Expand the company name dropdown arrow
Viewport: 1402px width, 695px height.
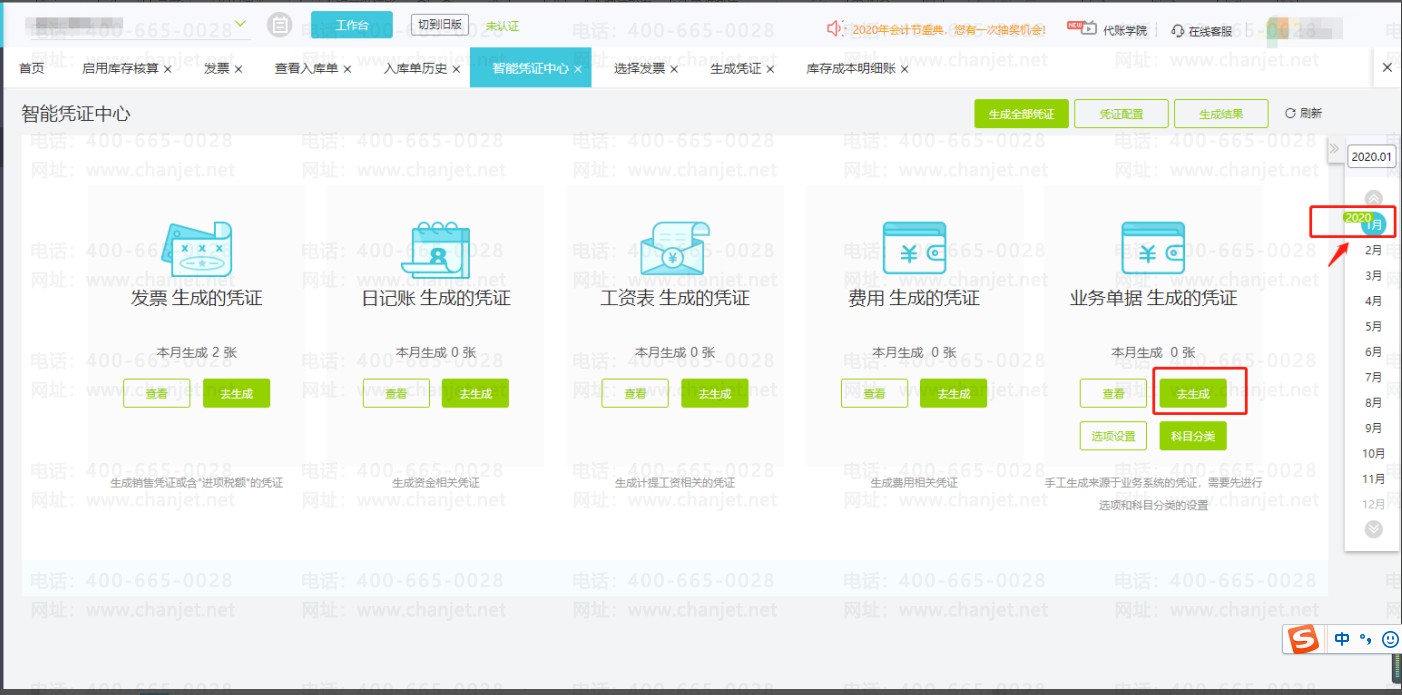(241, 23)
